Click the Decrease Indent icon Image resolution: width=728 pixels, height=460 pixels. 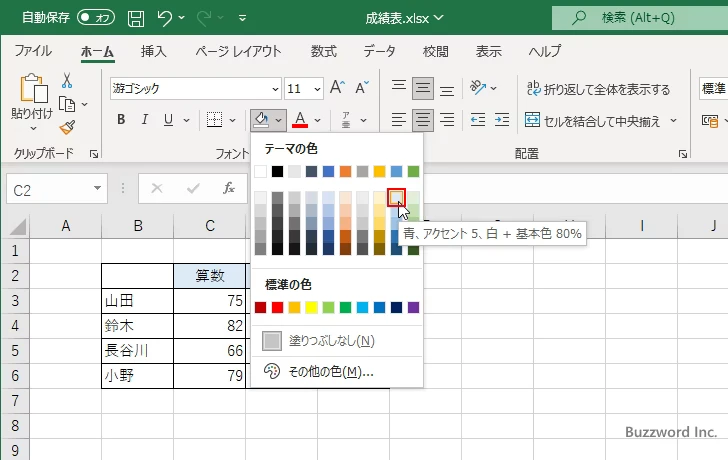click(x=478, y=120)
